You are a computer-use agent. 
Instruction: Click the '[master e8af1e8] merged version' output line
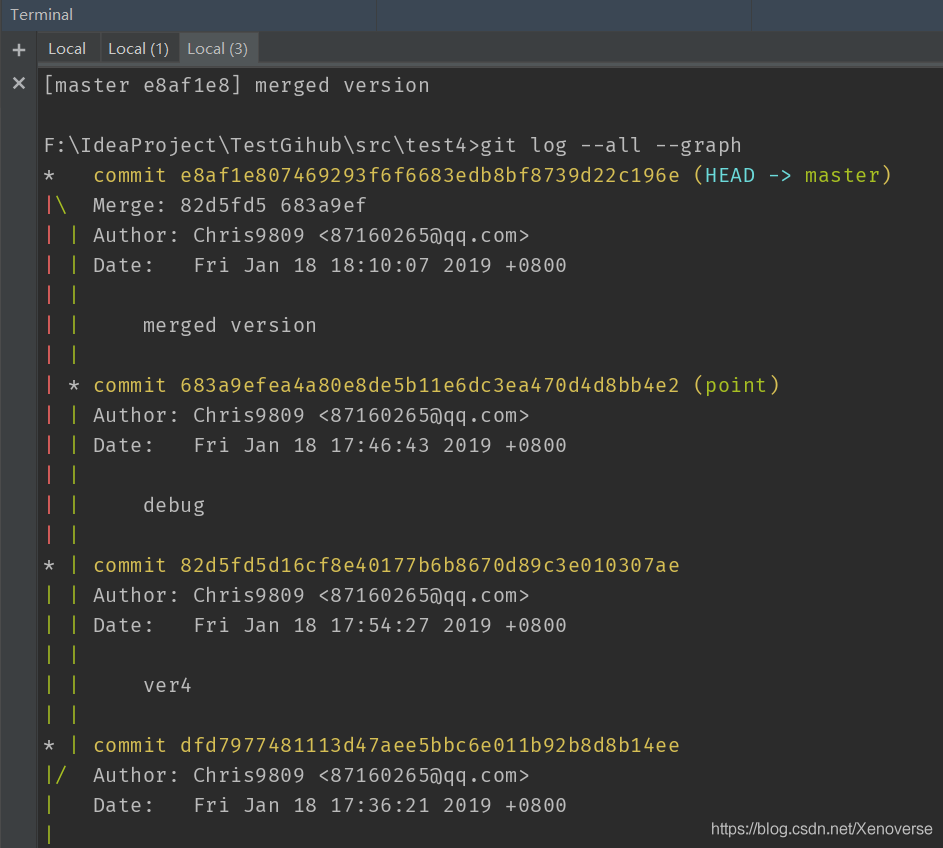point(236,86)
